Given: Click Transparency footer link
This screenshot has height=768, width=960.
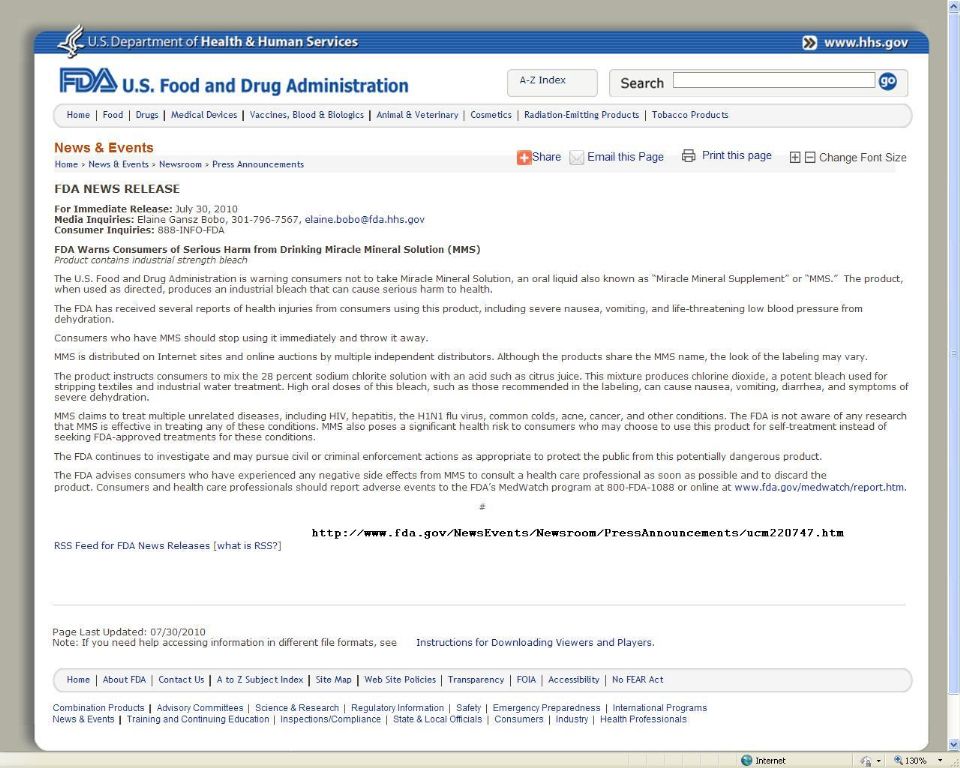Looking at the screenshot, I should tap(476, 680).
